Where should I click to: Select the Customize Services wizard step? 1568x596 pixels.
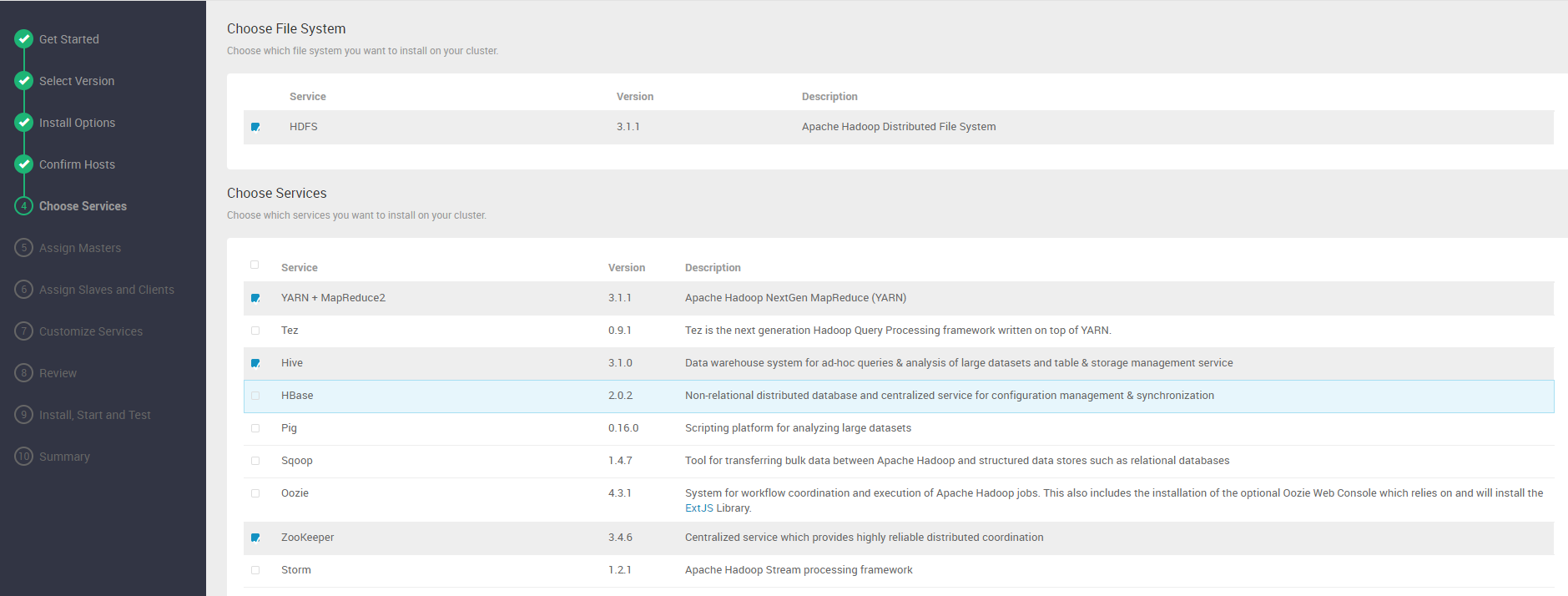point(91,331)
